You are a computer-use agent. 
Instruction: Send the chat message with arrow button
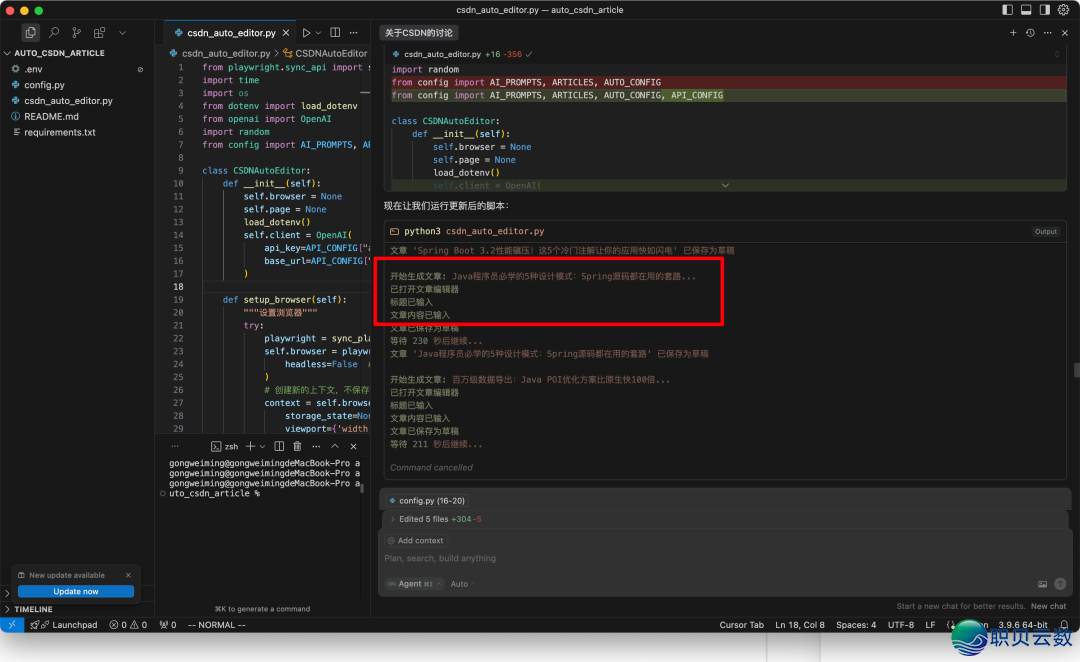[1060, 584]
